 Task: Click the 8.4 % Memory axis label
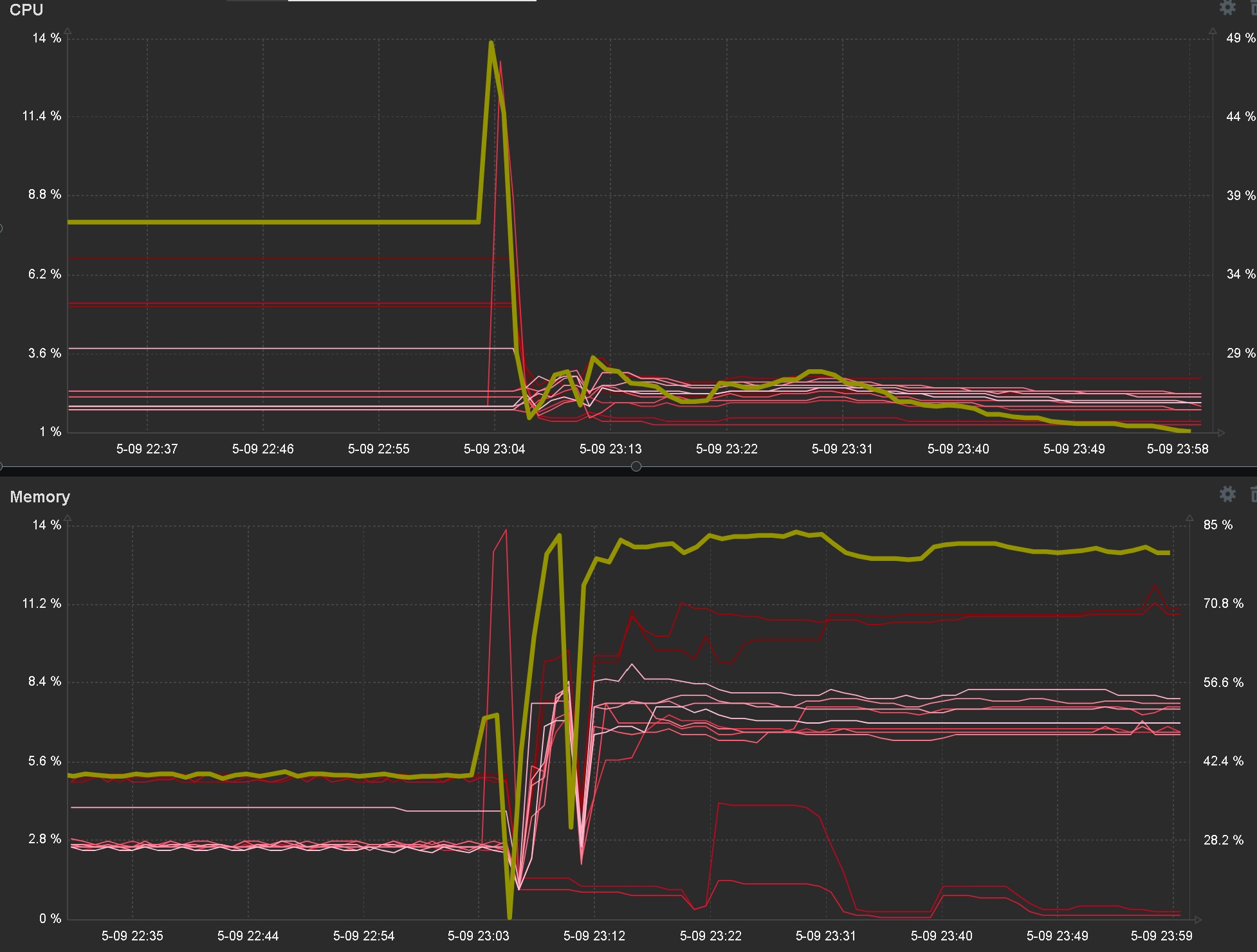[44, 681]
